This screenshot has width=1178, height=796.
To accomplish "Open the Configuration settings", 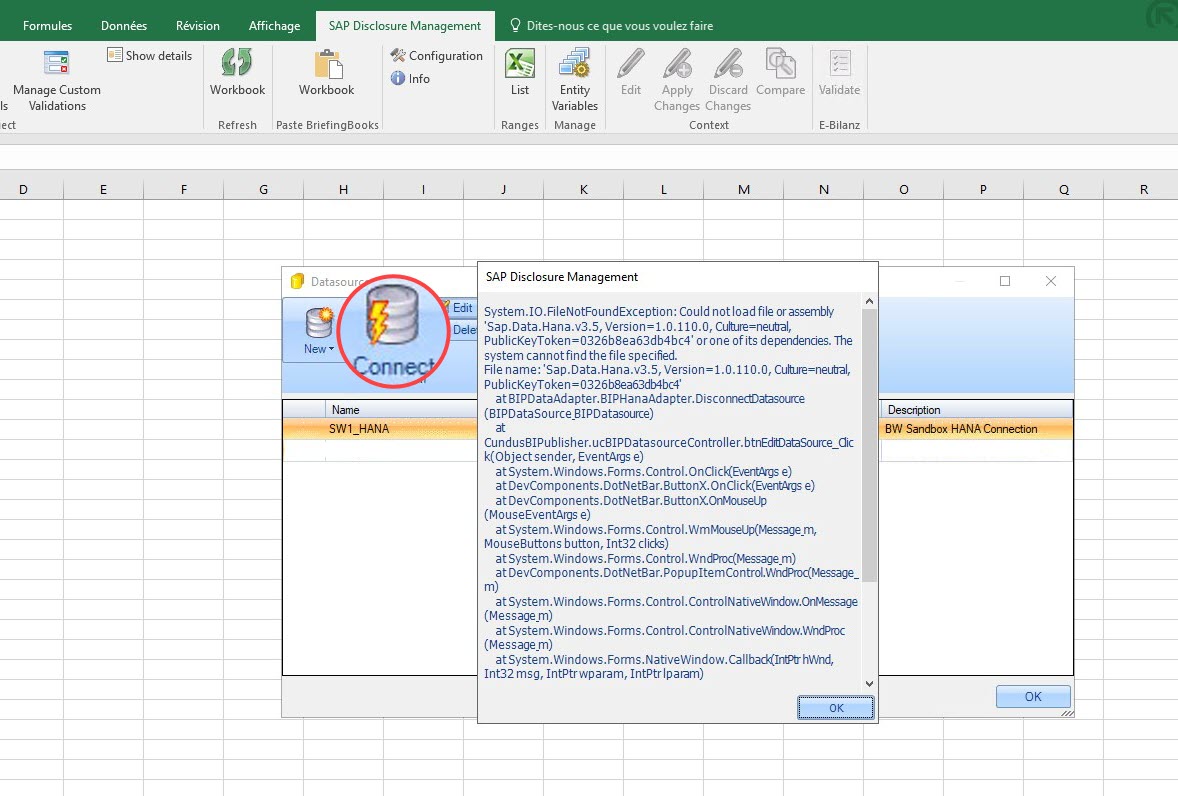I will pos(436,56).
